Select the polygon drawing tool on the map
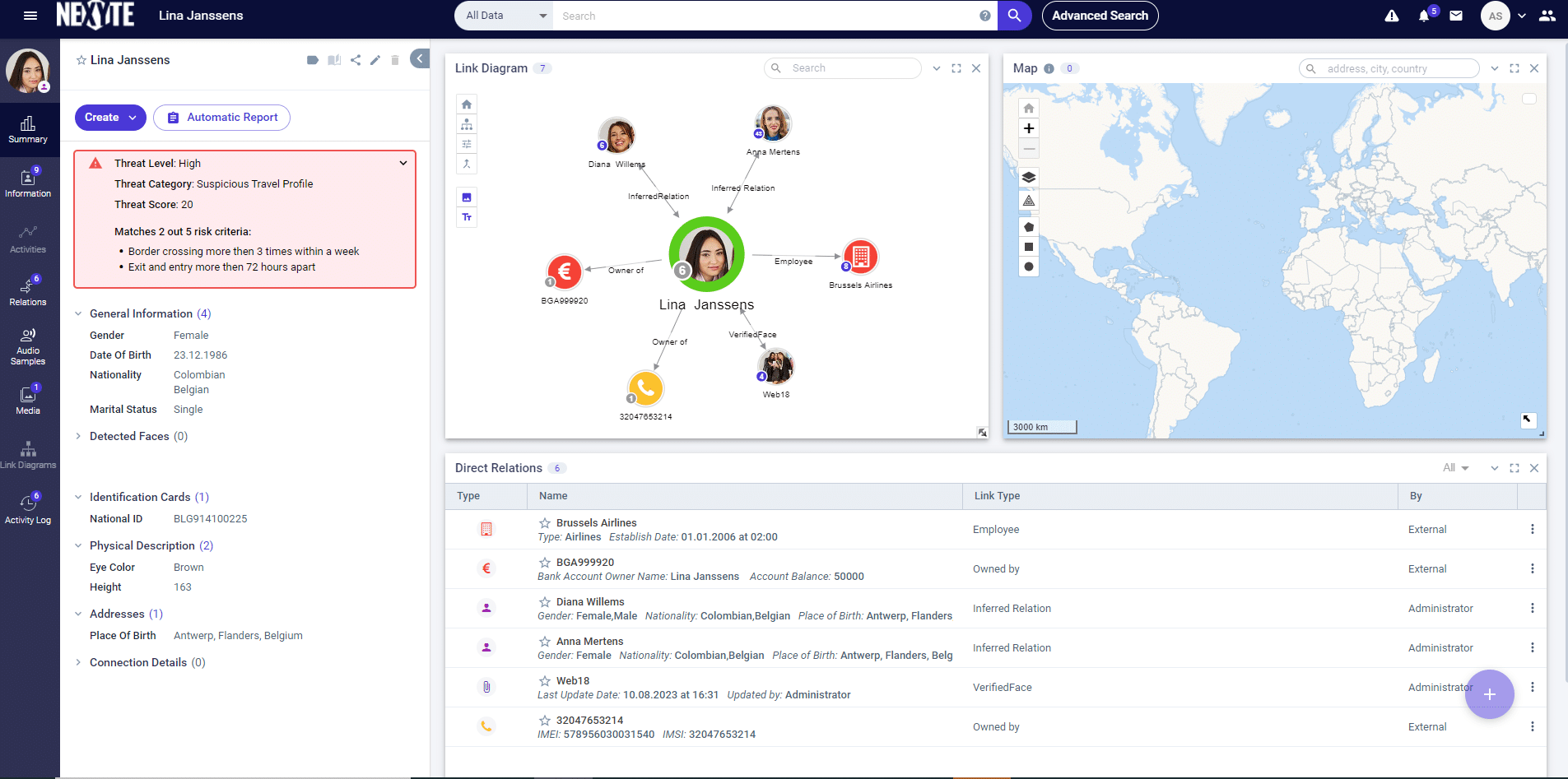The width and height of the screenshot is (1568, 779). tap(1028, 226)
